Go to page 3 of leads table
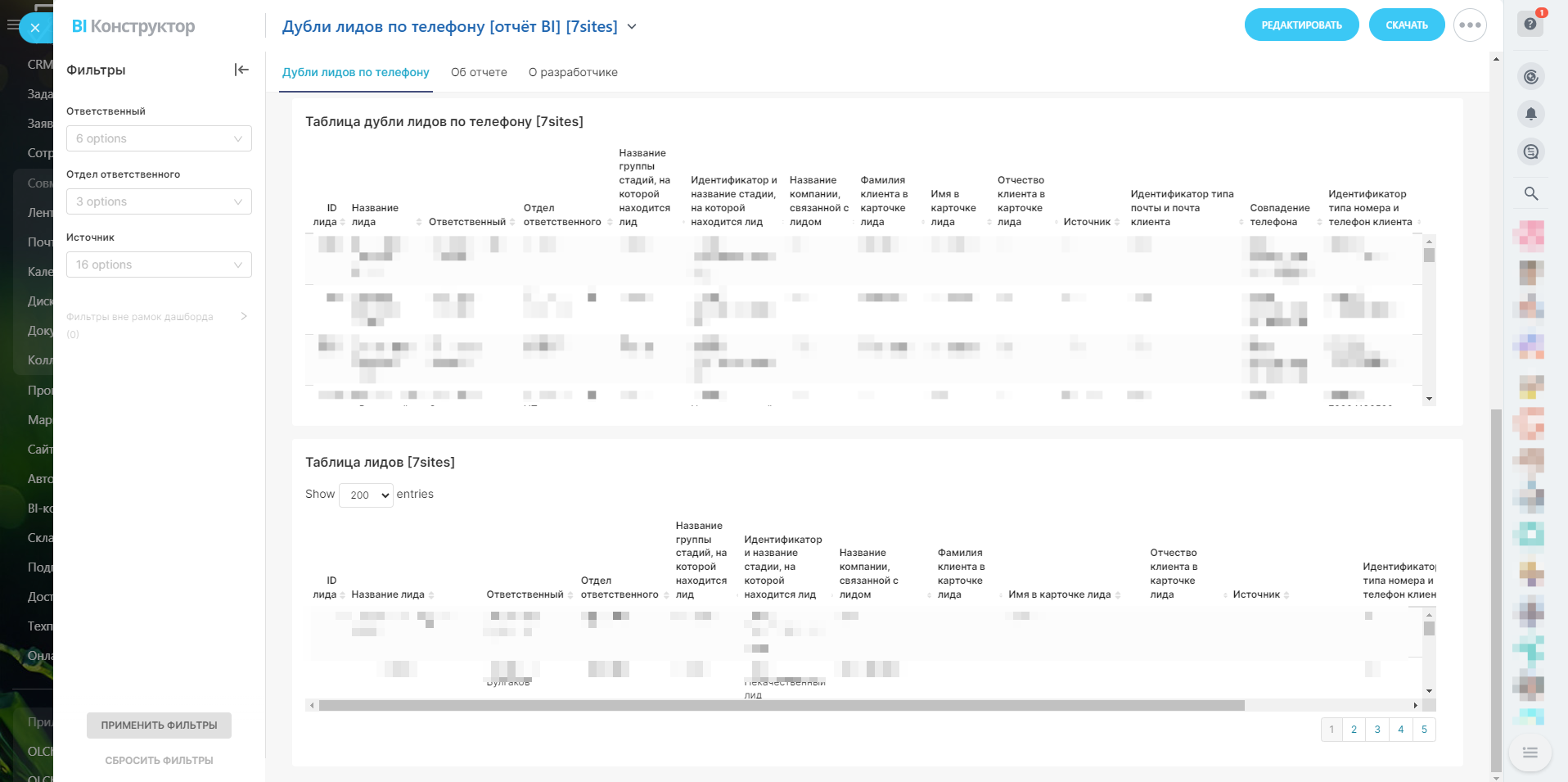Screen dimensions: 1568x782 click(1377, 730)
